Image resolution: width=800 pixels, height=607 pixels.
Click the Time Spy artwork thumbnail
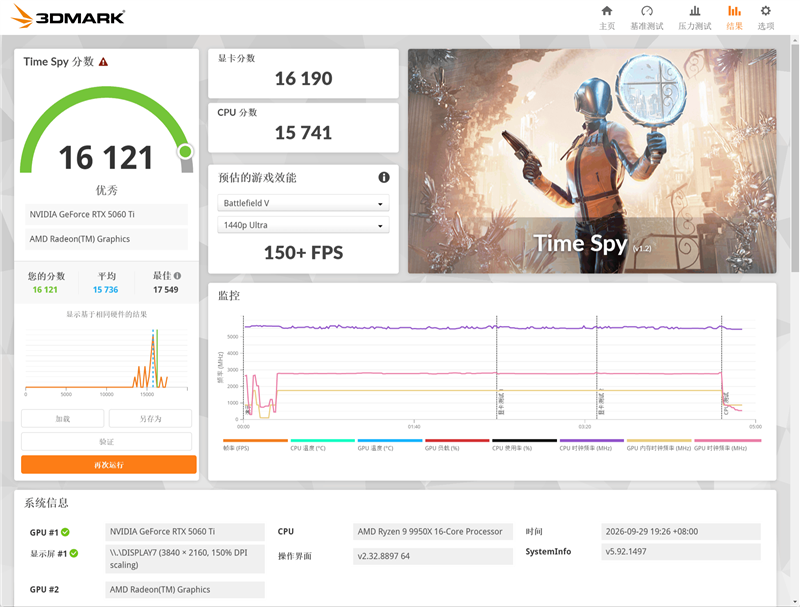[592, 161]
